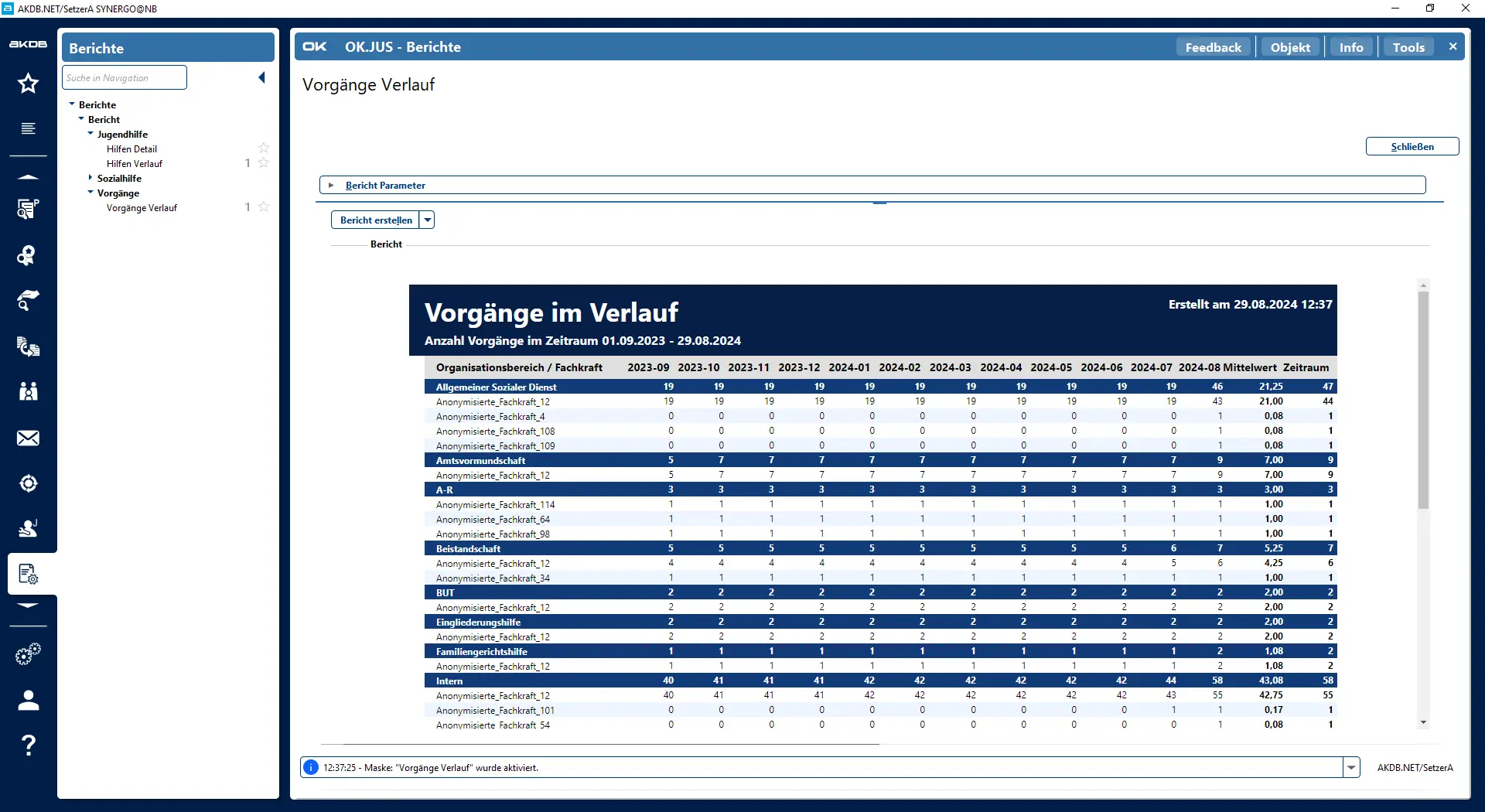Toggle favorite star for Vorgänge Verlauf
This screenshot has height=812, width=1485.
(x=264, y=207)
